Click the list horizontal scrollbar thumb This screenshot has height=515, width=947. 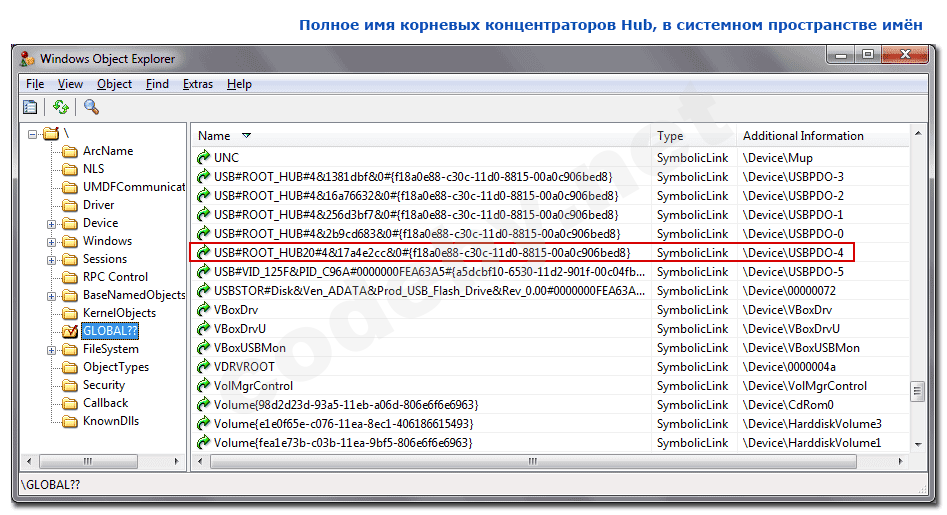[x=533, y=461]
